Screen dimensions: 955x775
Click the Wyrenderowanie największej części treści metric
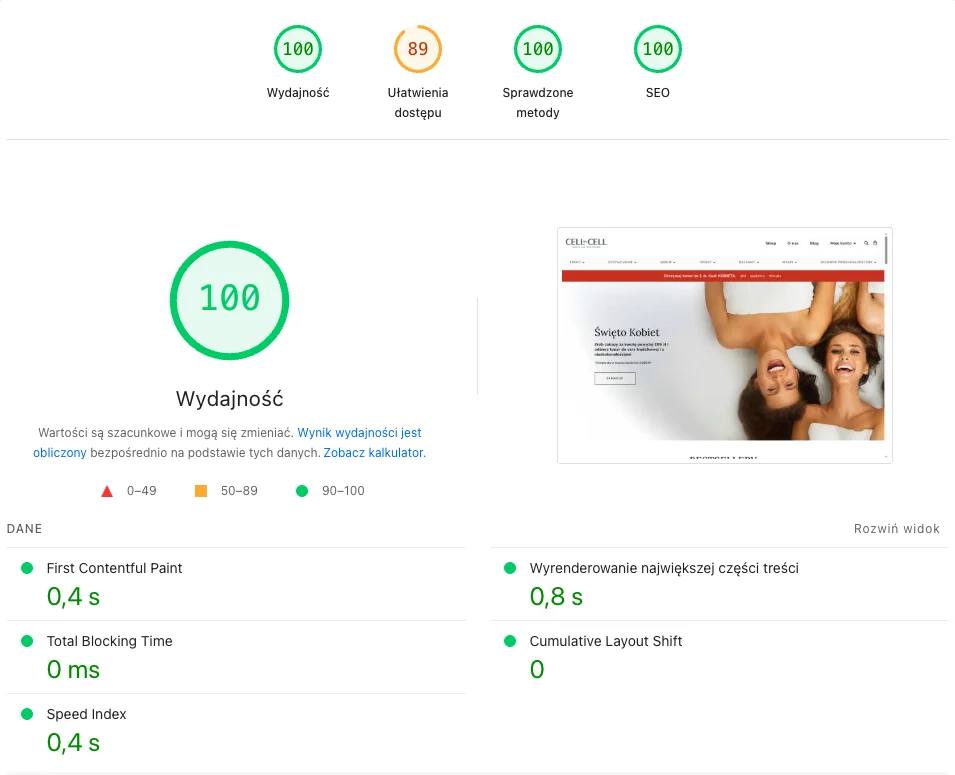point(663,568)
